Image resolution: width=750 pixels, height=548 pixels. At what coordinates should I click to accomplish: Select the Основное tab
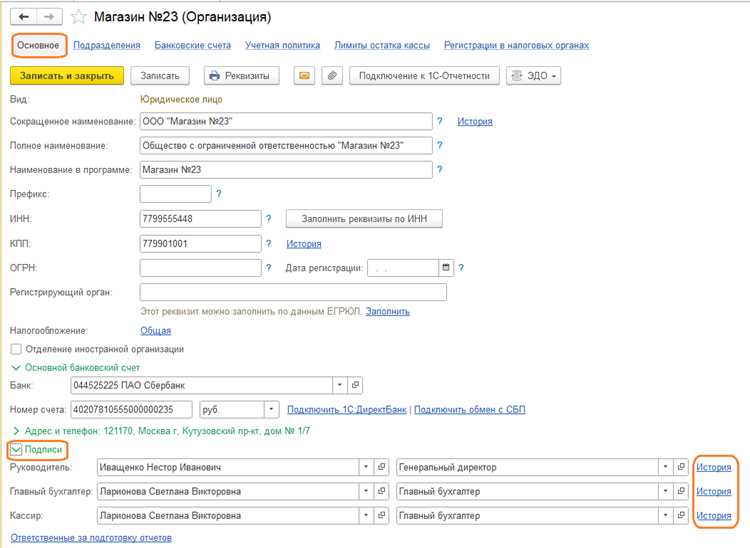click(x=38, y=45)
